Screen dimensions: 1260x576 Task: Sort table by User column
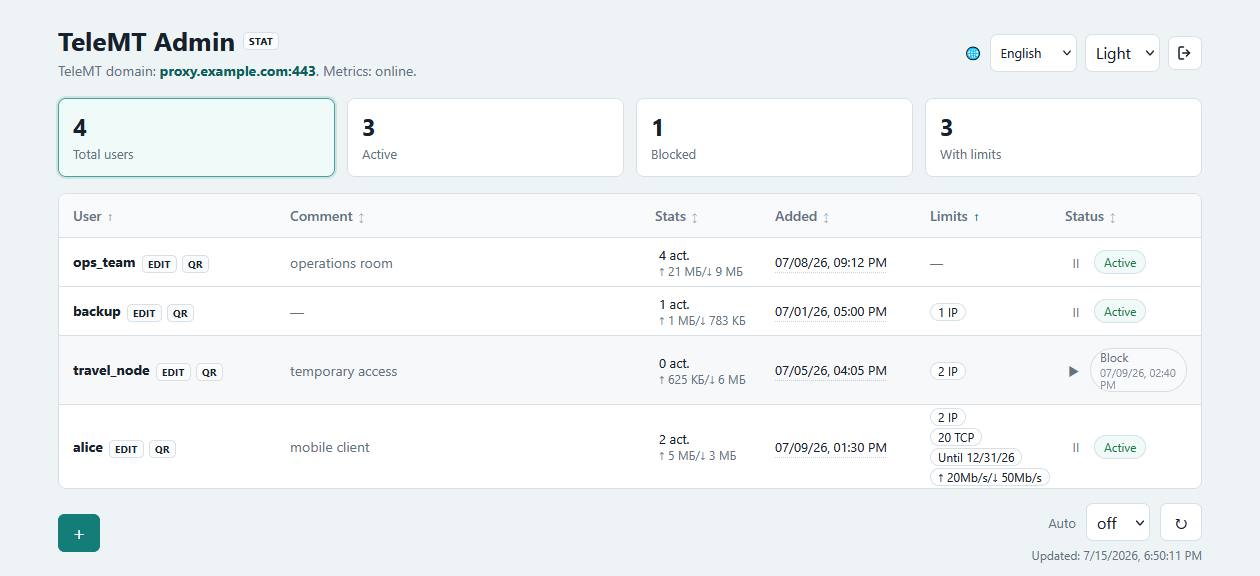(93, 216)
